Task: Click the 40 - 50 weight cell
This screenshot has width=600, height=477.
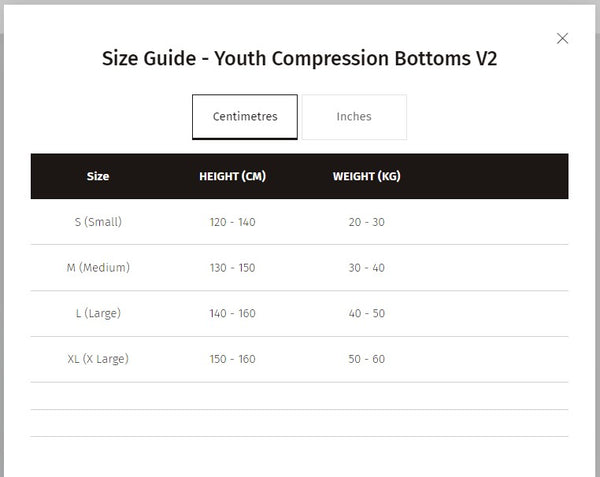Action: point(366,313)
